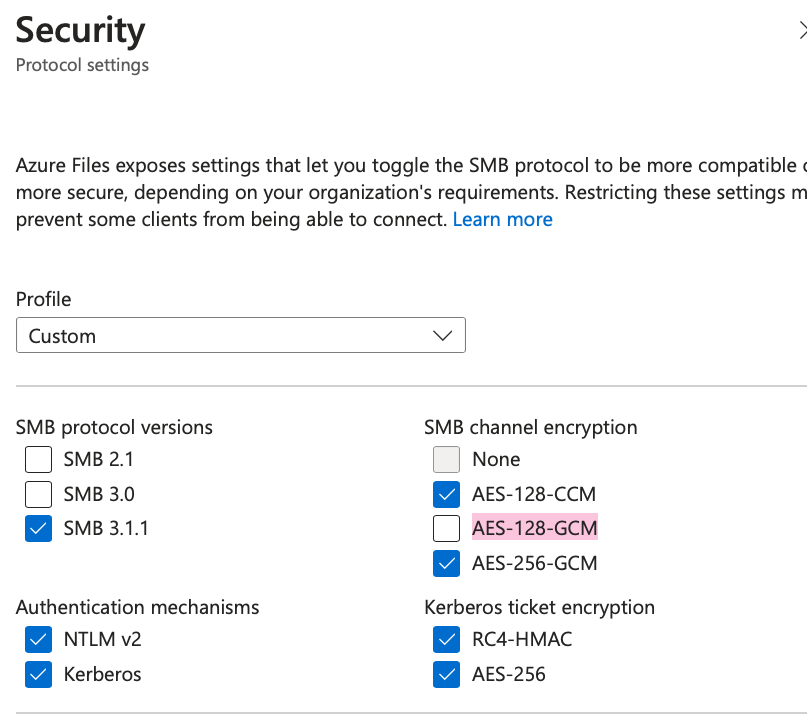Enable the highlighted AES-128-GCM option
The width and height of the screenshot is (807, 719).
(446, 528)
